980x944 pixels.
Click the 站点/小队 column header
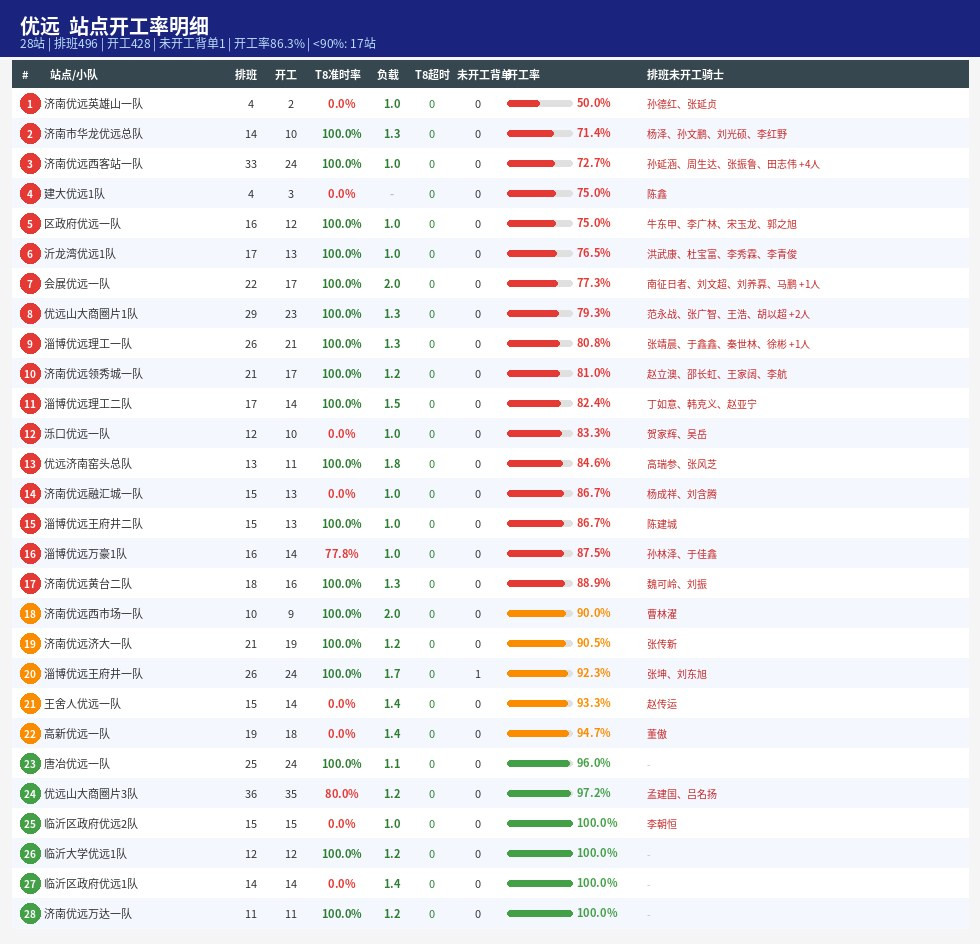coord(74,74)
